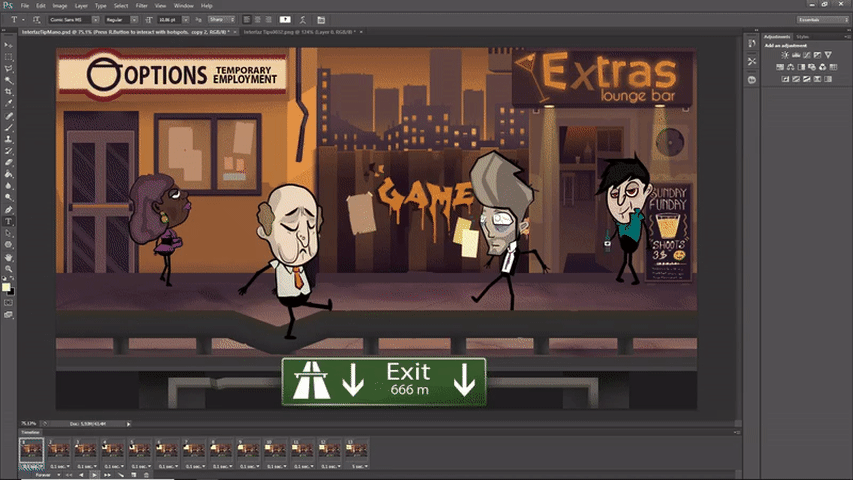Viewport: 853px width, 480px height.
Task: Toggle center text alignment
Action: coord(258,19)
